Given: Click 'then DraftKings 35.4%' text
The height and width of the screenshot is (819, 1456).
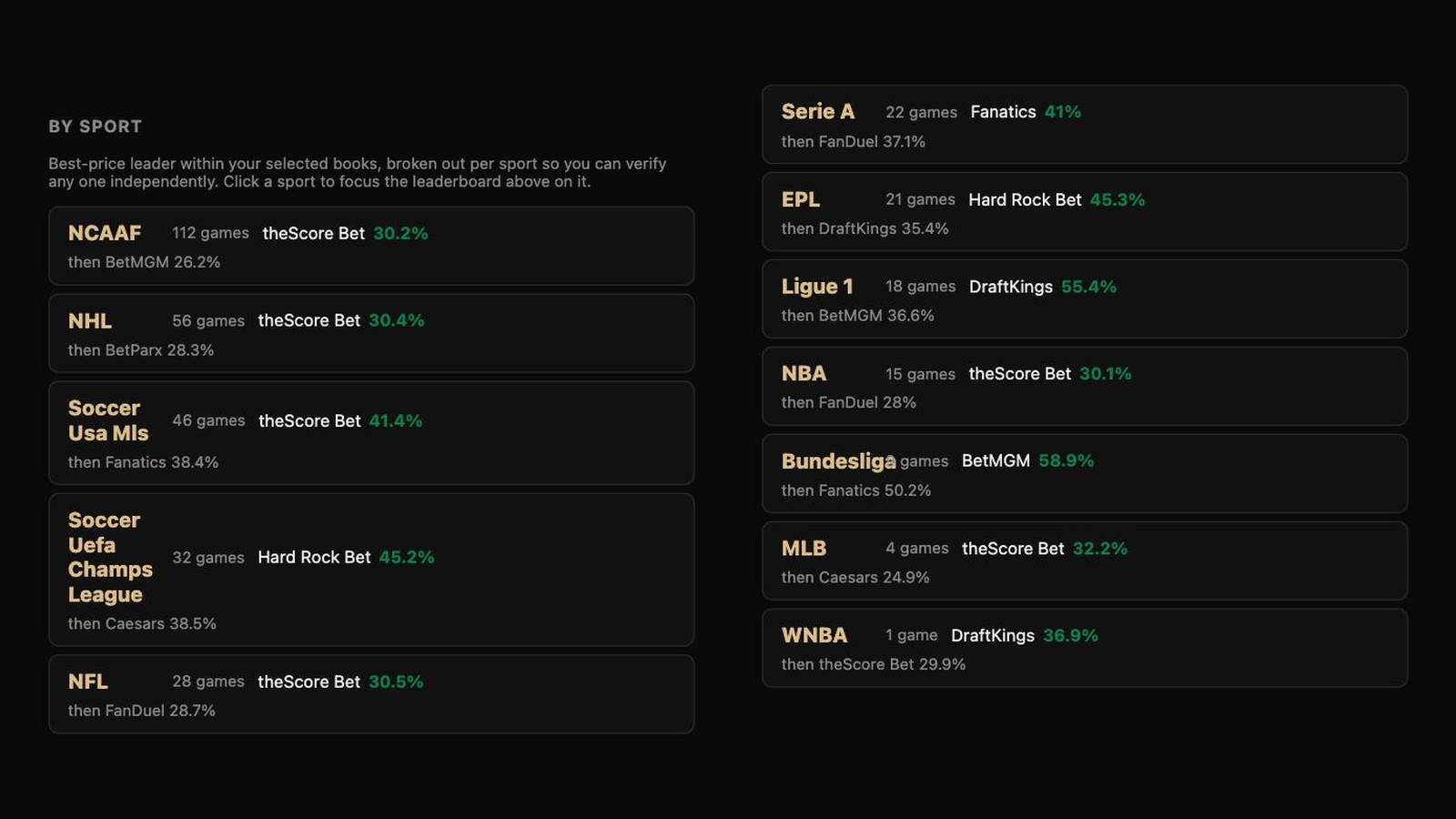Looking at the screenshot, I should (864, 228).
